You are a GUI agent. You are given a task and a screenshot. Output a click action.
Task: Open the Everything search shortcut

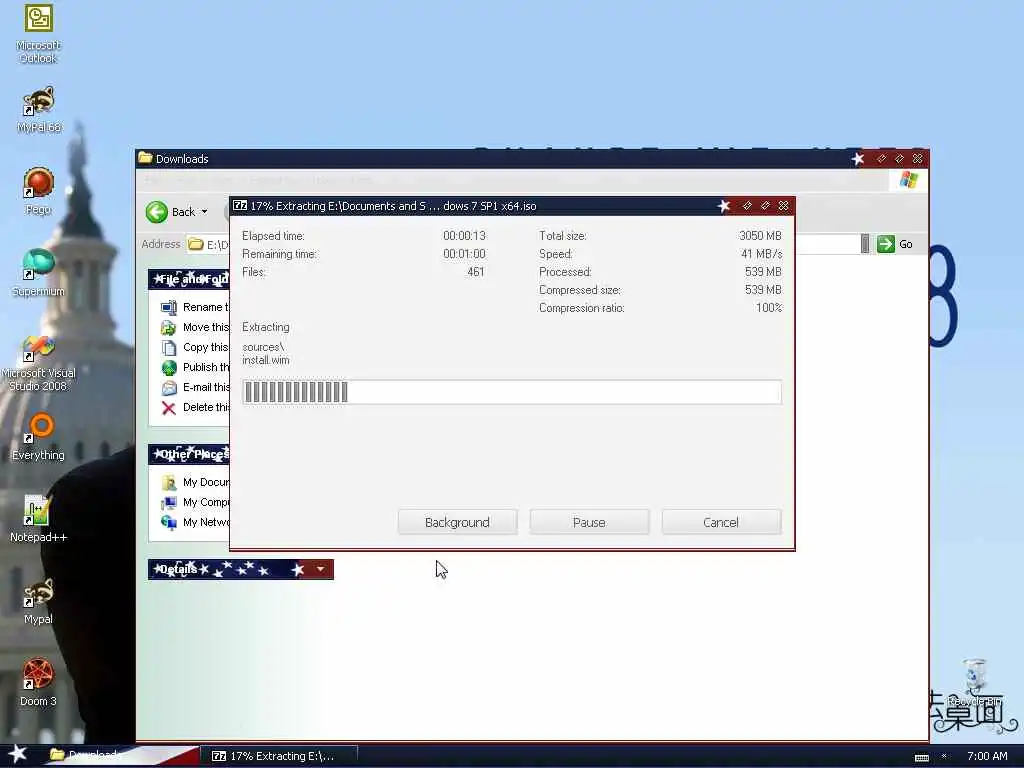click(x=39, y=437)
